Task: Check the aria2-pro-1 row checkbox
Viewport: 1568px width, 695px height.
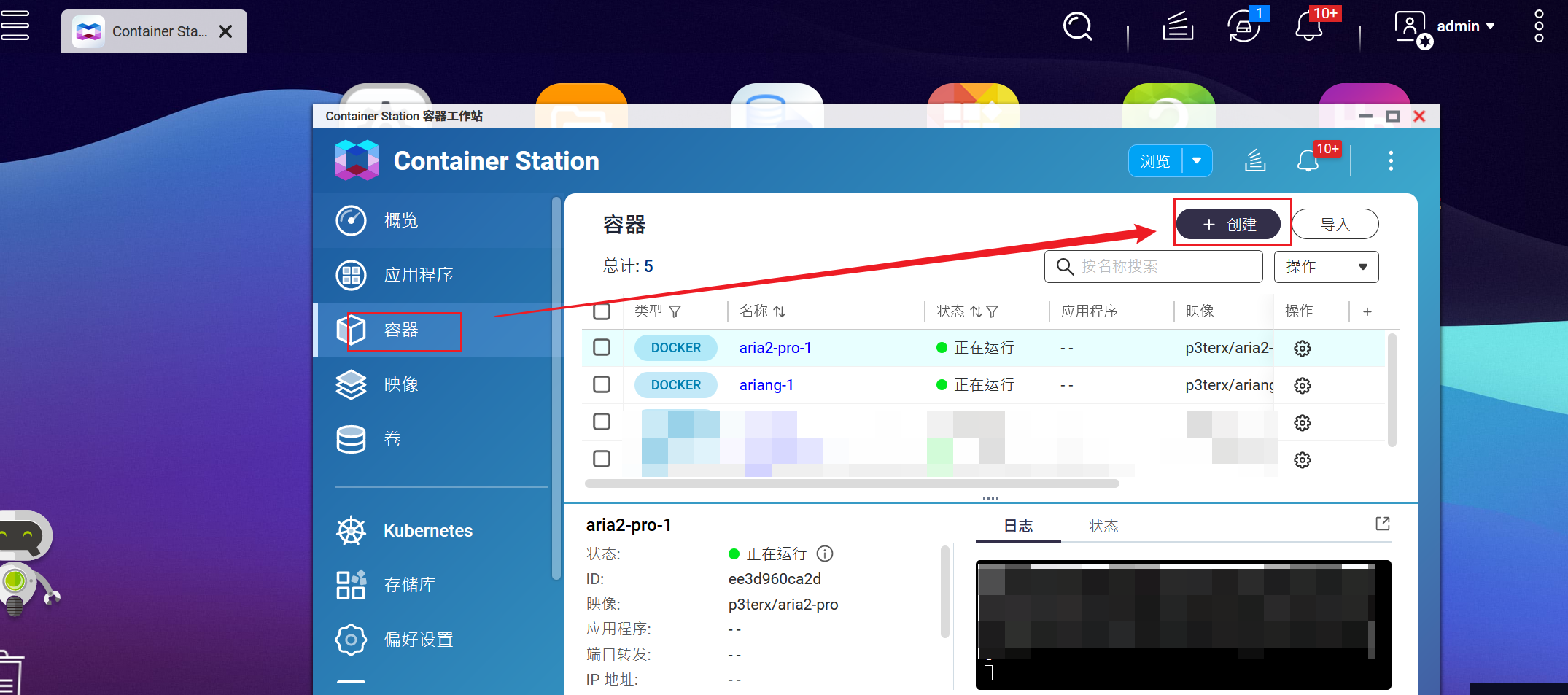Action: [x=602, y=347]
